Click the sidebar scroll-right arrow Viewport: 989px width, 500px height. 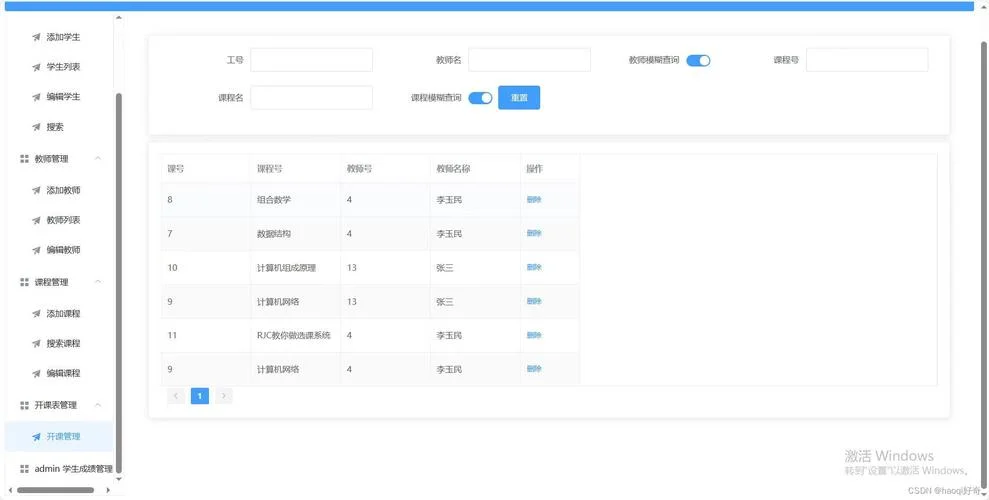(108, 490)
